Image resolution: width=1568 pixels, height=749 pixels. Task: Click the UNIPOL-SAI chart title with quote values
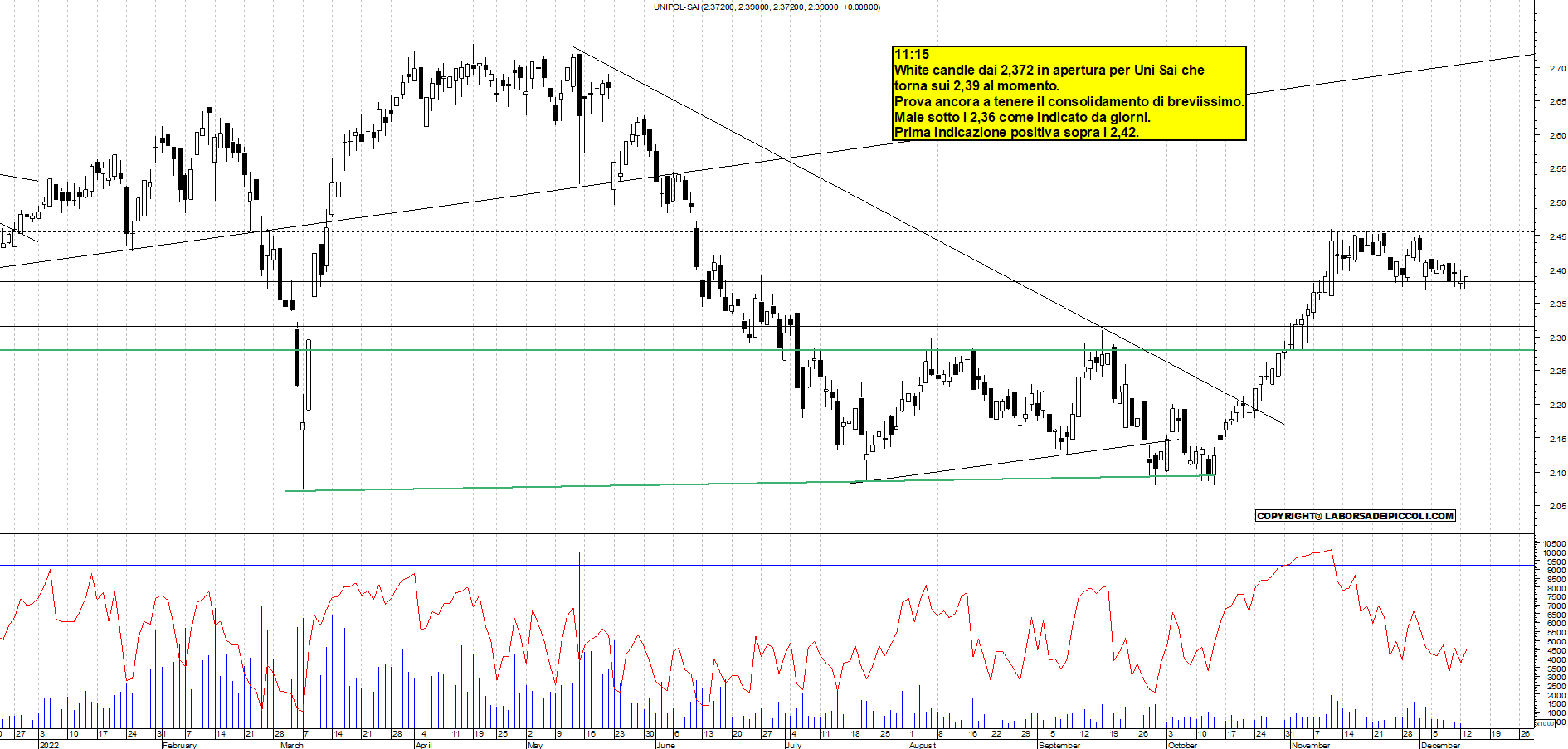(x=767, y=7)
